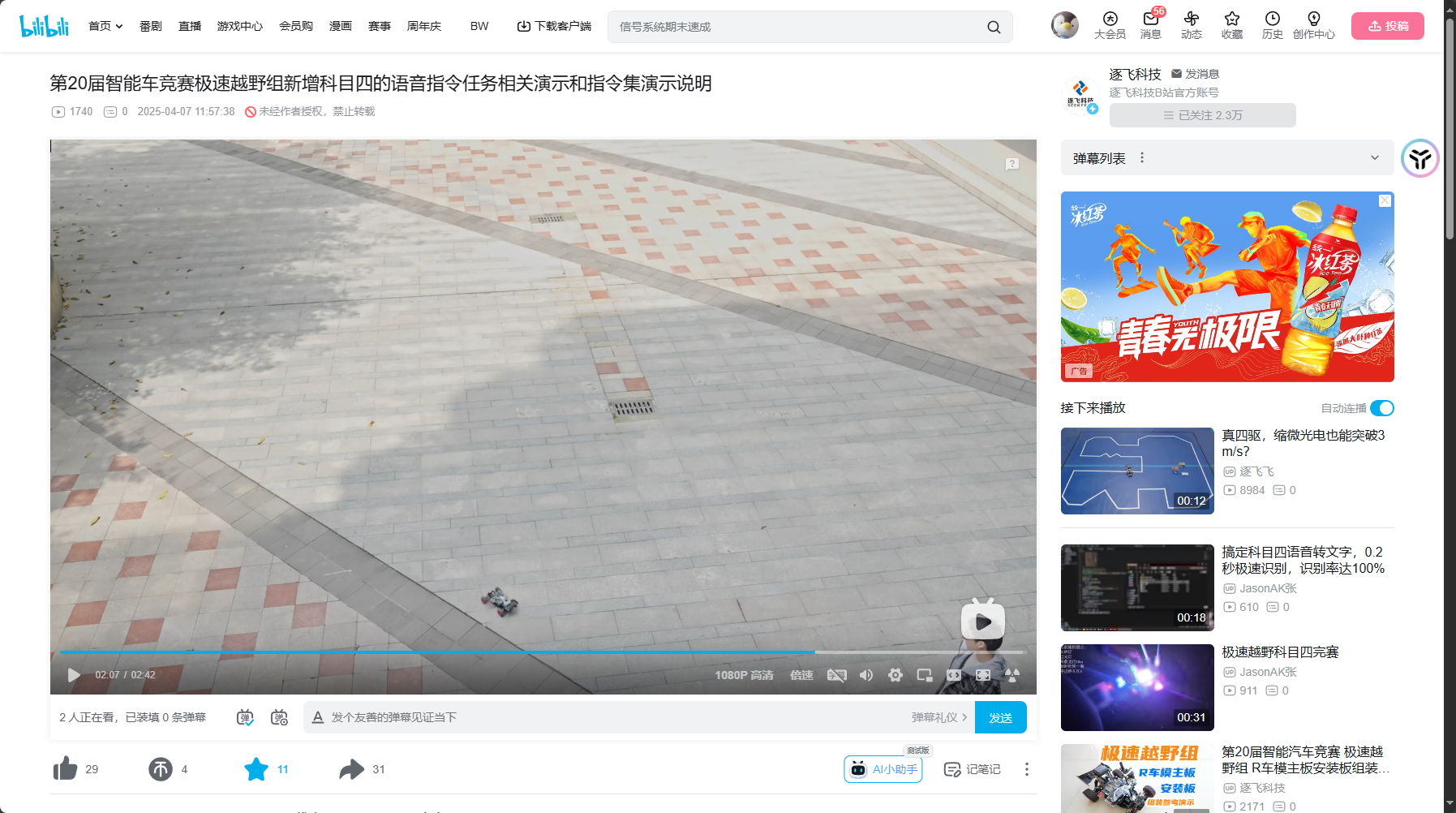This screenshot has width=1456, height=813.
Task: Open 周年庆 in top navigation
Action: (x=424, y=26)
